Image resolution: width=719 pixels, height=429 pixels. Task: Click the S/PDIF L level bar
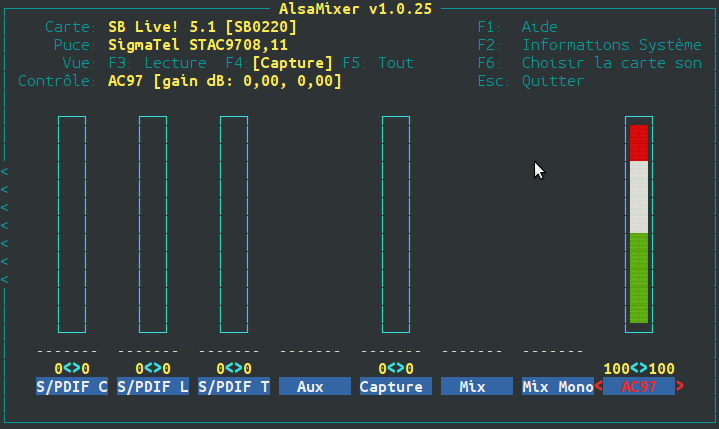coord(153,225)
